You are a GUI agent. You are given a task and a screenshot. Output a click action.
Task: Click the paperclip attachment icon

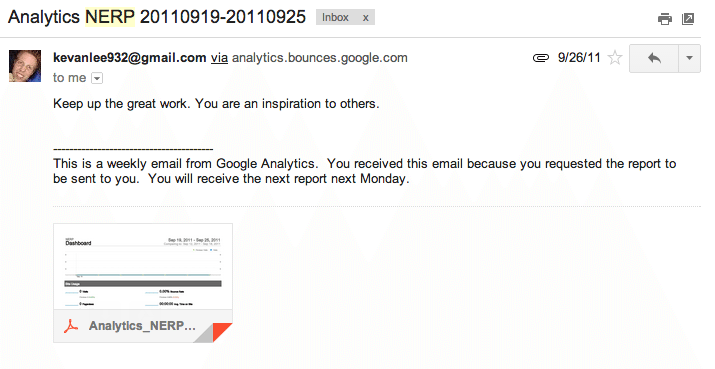540,58
